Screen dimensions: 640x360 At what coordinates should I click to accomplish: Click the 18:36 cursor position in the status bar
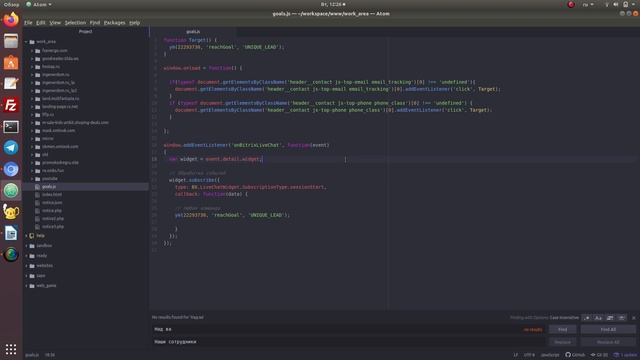50,355
